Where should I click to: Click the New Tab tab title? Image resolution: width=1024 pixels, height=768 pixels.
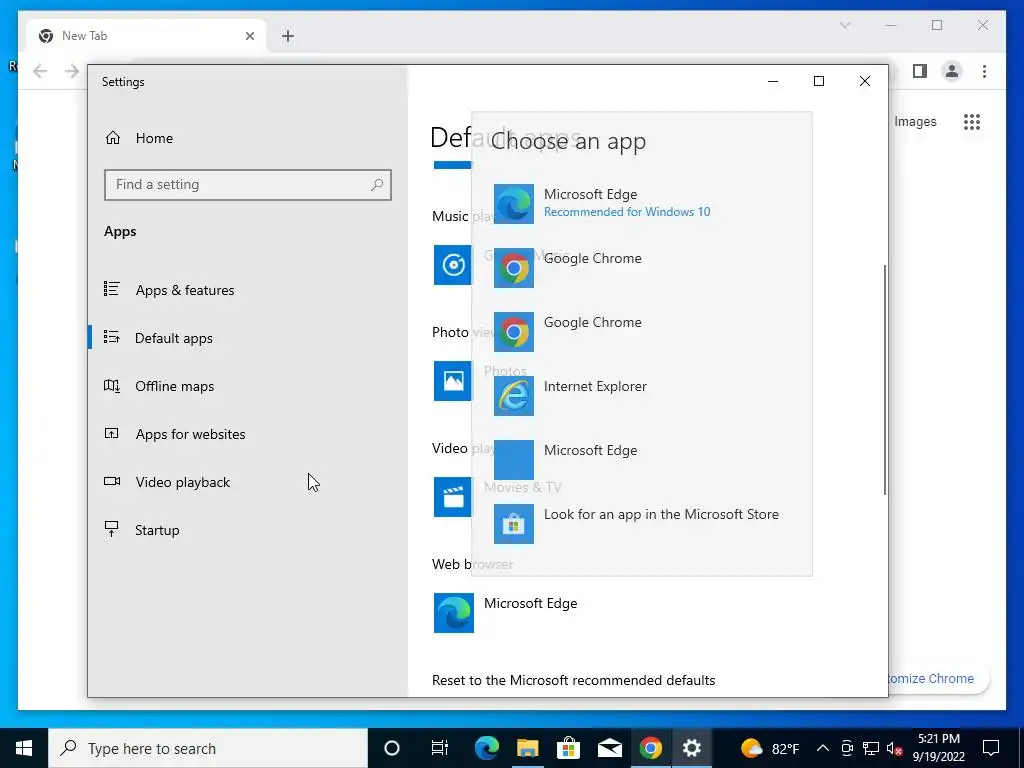(84, 36)
